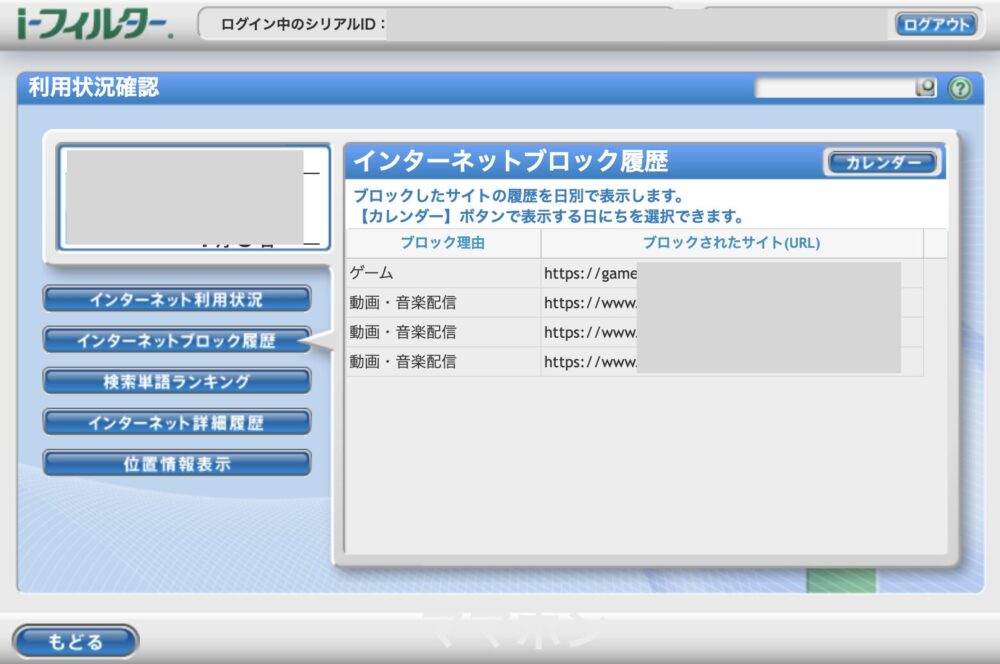
Task: Open the カレンダー date picker
Action: click(881, 162)
